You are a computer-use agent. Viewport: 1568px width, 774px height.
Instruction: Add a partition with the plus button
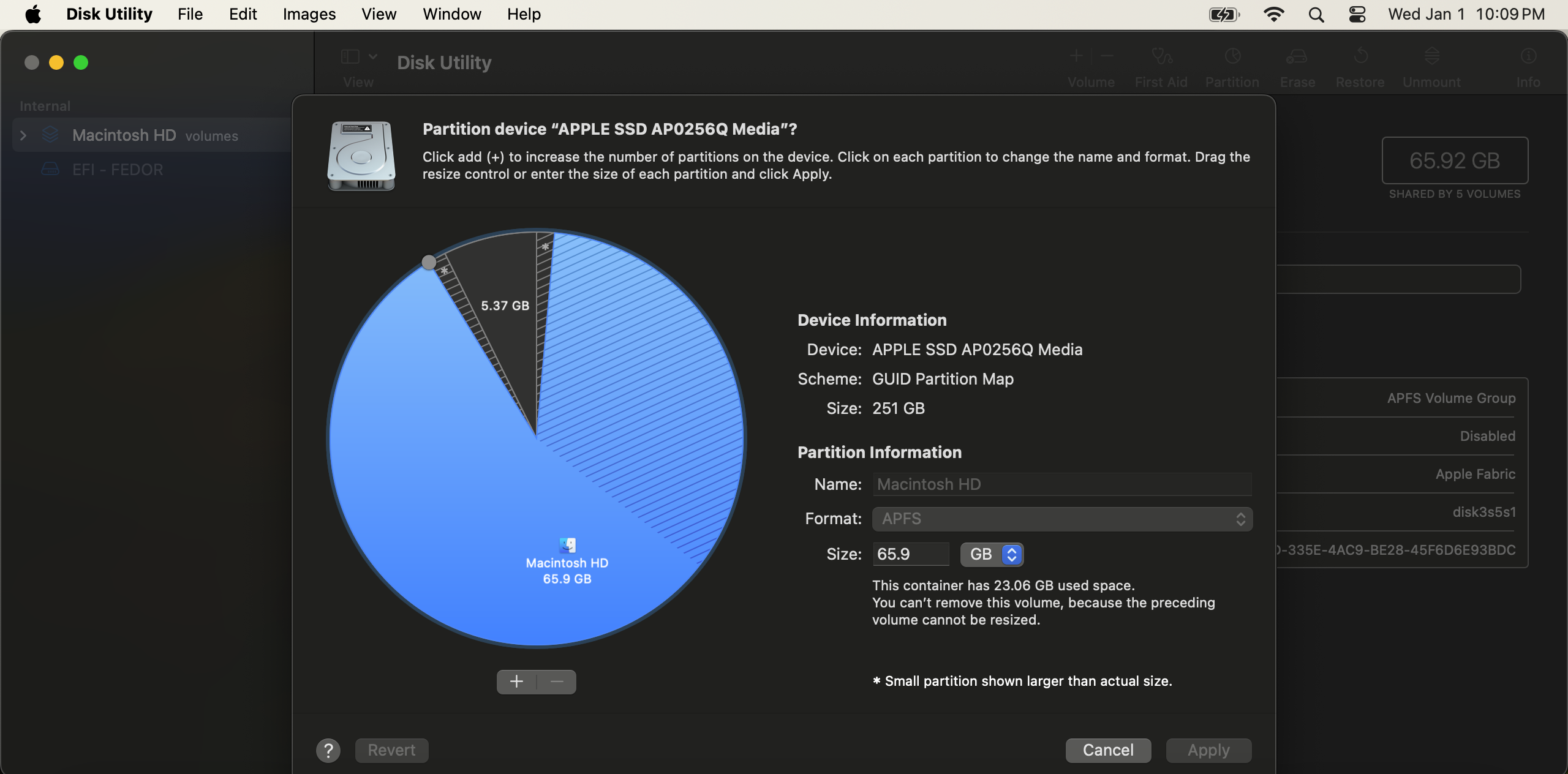pos(516,682)
